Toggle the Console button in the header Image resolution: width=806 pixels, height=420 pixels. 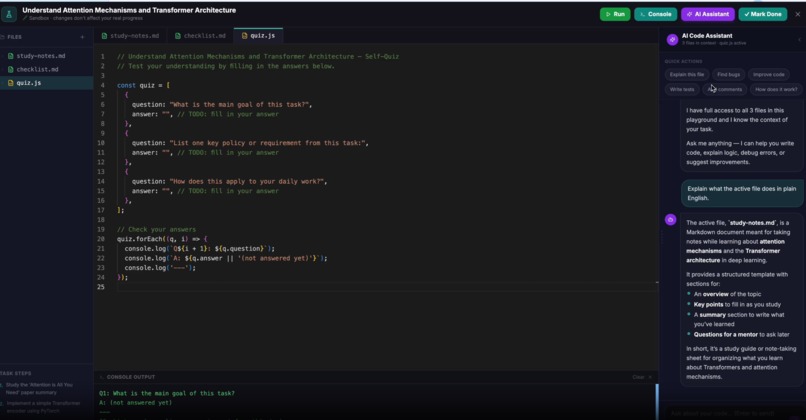coord(655,14)
